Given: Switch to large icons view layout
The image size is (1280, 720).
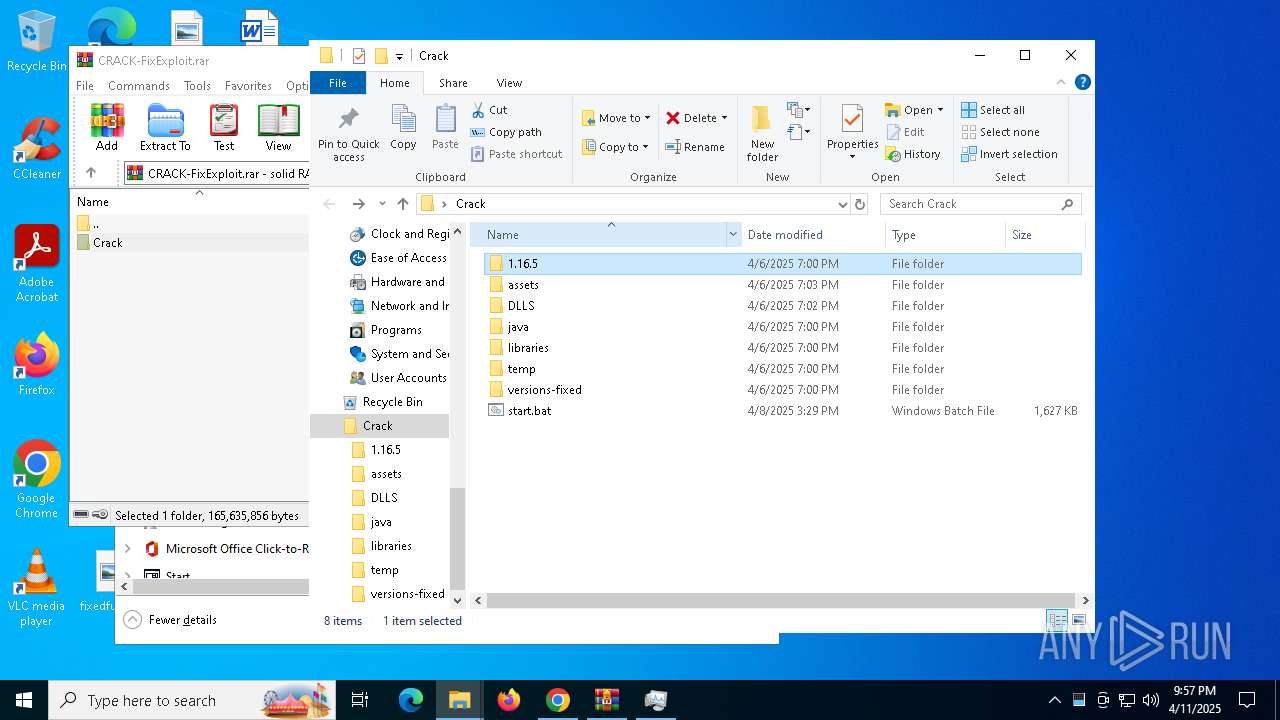Looking at the screenshot, I should [x=1078, y=621].
